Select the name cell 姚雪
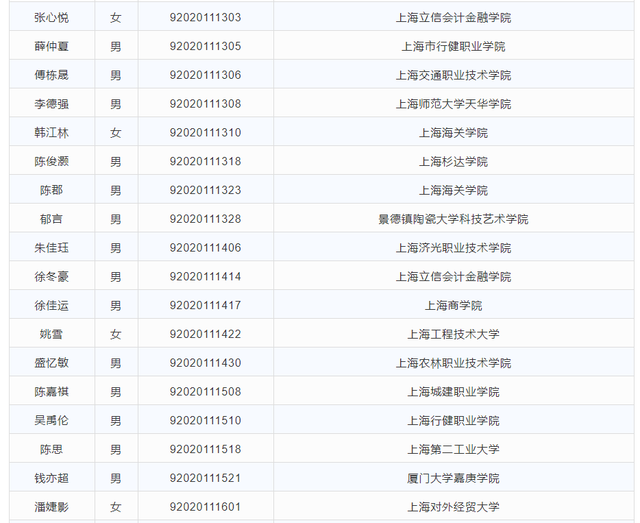640x523 pixels. pos(51,334)
